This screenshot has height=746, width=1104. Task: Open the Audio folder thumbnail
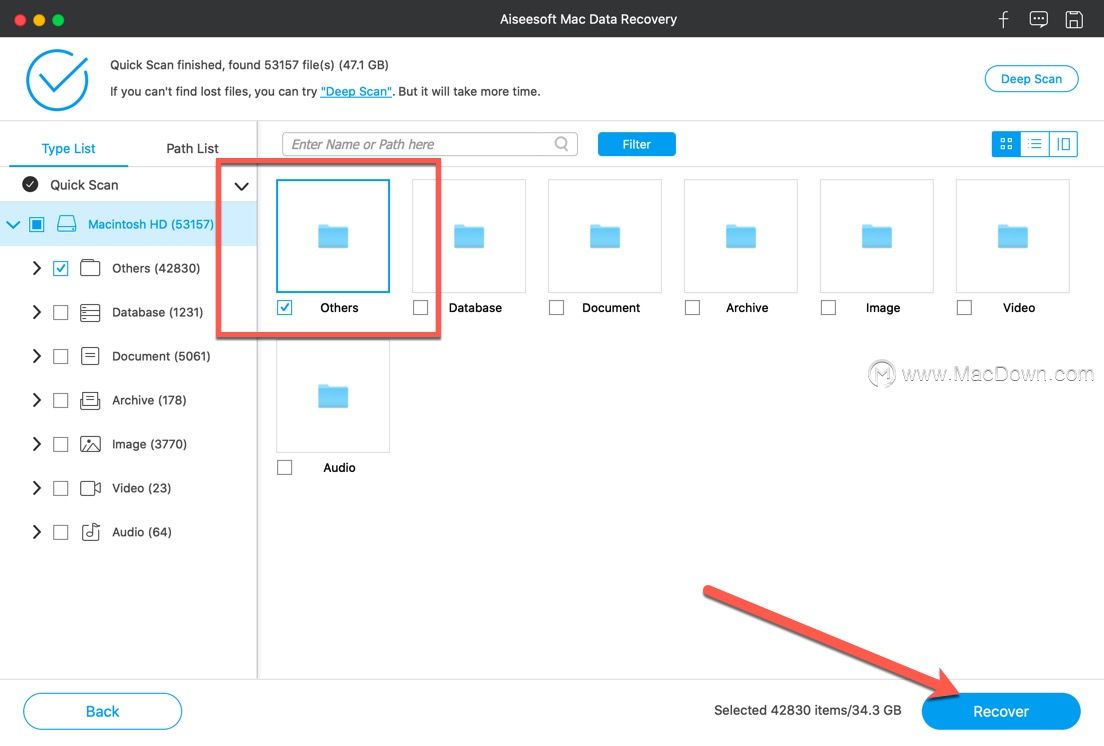[333, 396]
